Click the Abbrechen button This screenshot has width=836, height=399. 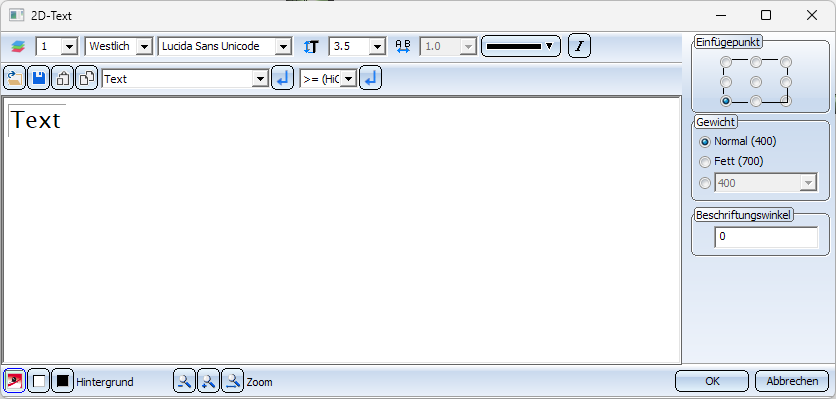coord(792,381)
